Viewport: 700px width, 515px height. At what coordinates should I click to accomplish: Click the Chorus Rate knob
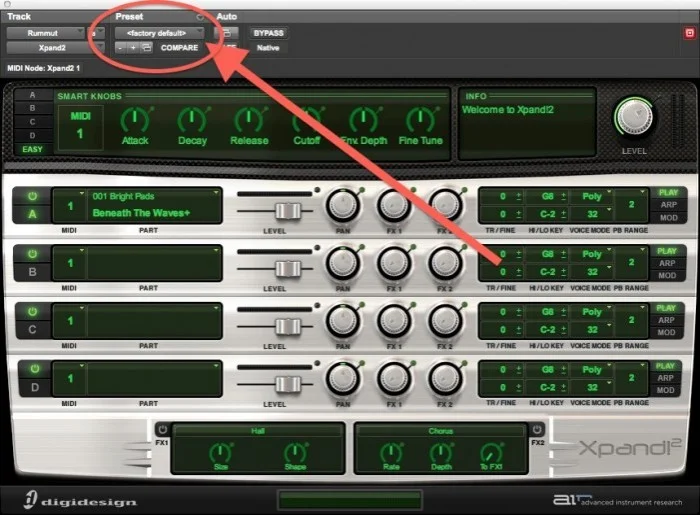click(x=391, y=453)
